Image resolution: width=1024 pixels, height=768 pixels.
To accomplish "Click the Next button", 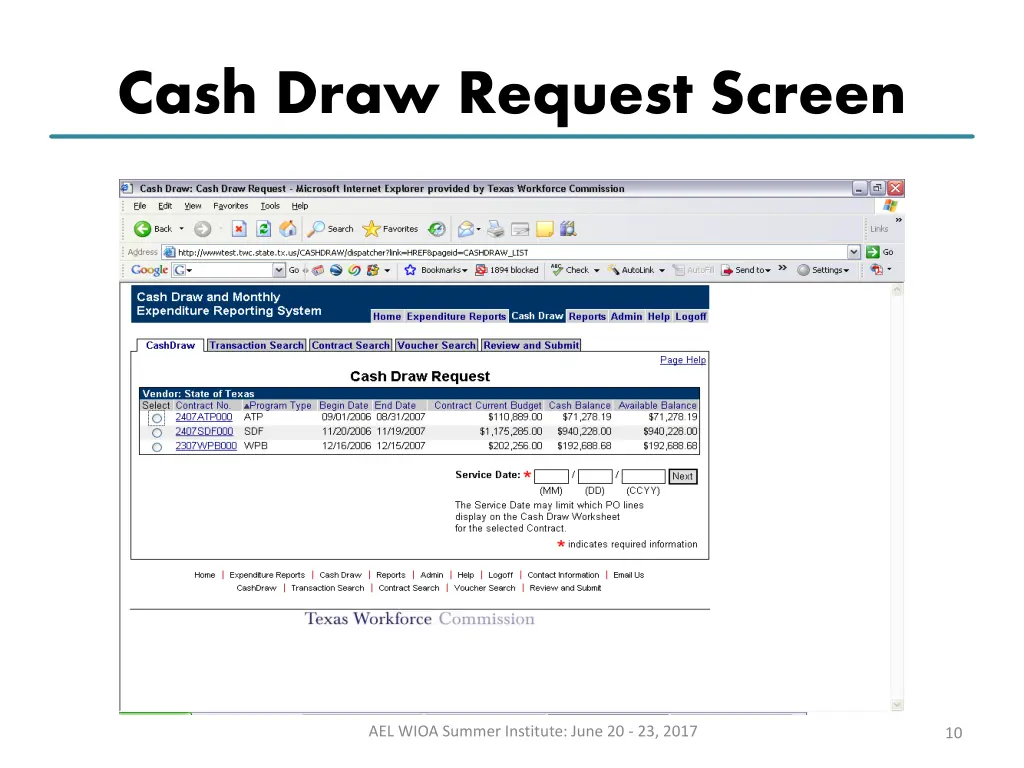I will tap(682, 477).
